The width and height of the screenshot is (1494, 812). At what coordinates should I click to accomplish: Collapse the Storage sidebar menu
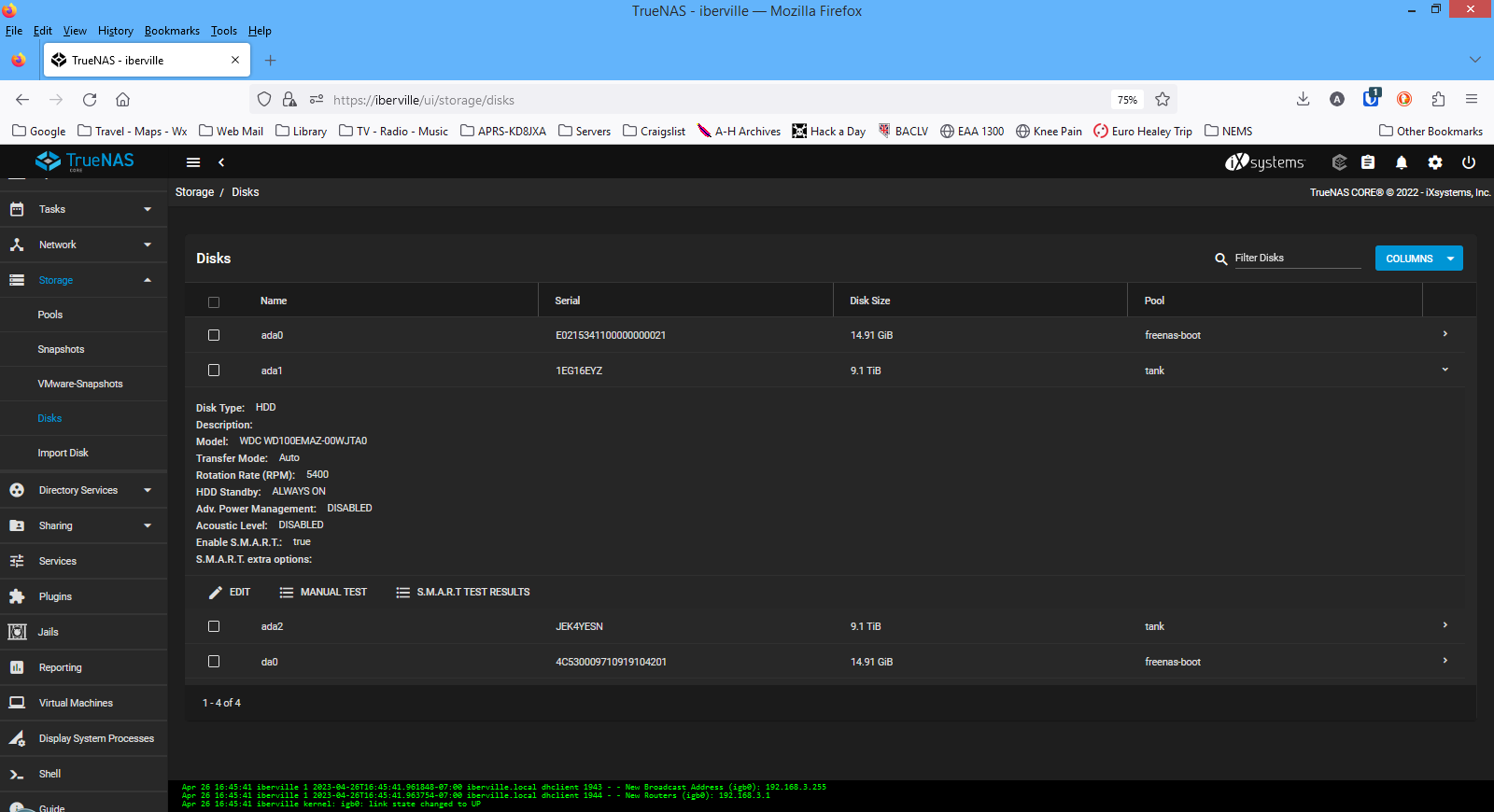click(x=84, y=280)
